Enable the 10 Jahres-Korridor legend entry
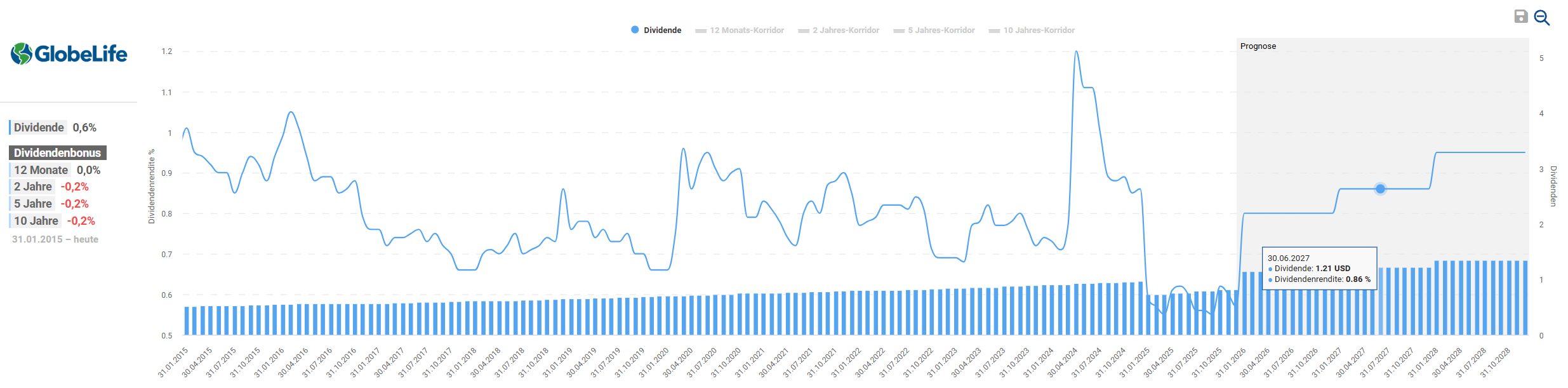This screenshot has width=1568, height=388. tap(1032, 30)
